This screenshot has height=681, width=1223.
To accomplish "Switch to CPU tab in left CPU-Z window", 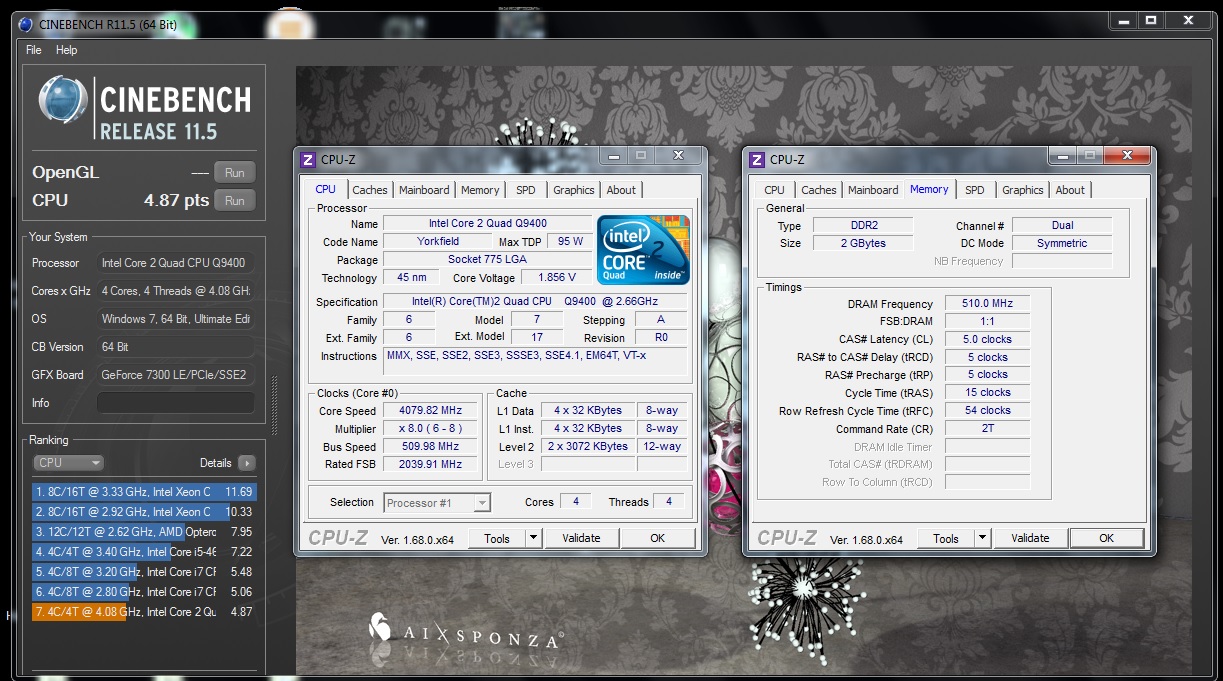I will tap(326, 189).
